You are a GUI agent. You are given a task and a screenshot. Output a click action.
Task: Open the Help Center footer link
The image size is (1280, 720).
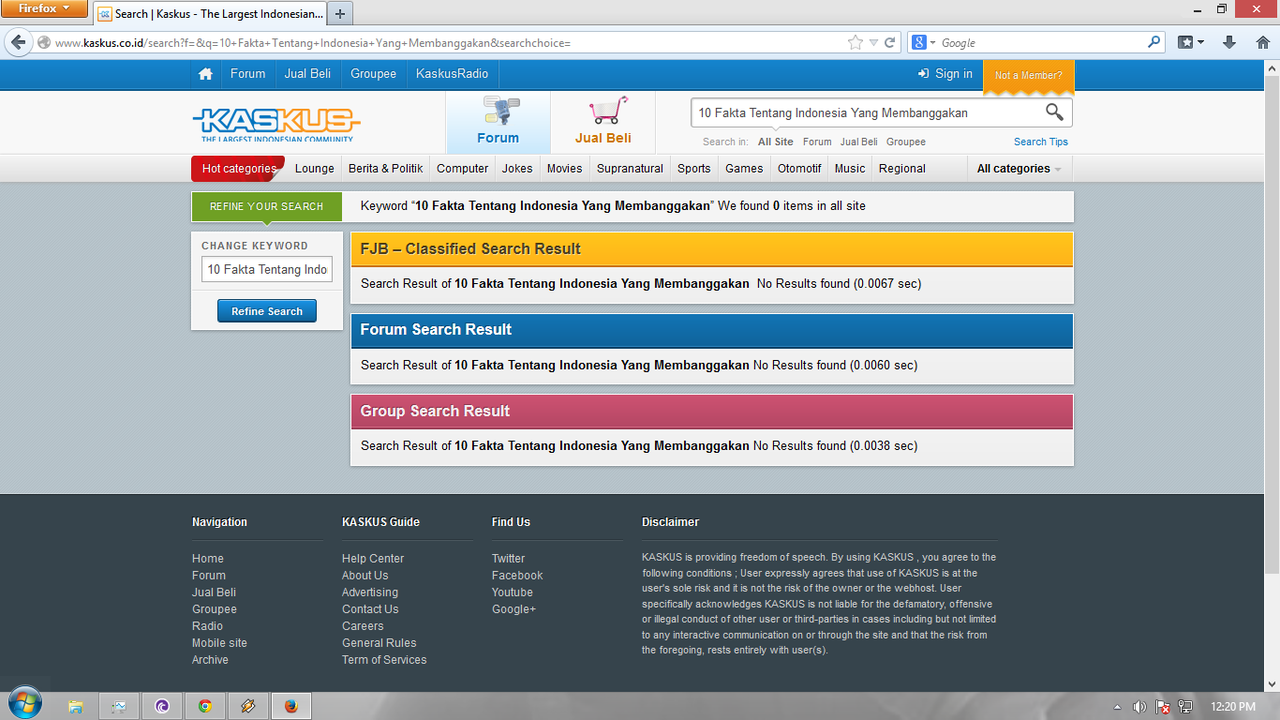[x=373, y=559]
